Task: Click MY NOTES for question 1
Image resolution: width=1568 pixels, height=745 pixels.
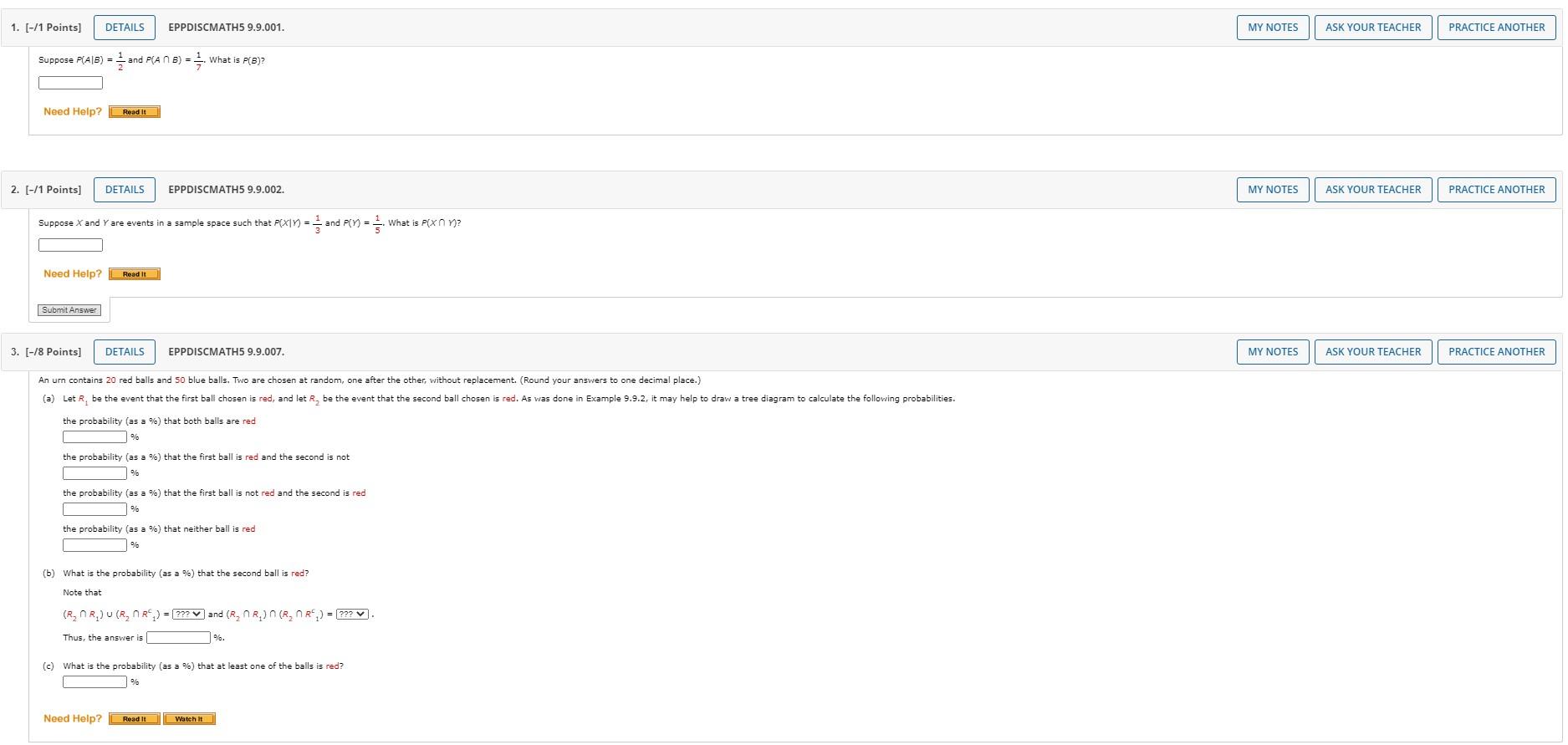Action: click(x=1273, y=28)
